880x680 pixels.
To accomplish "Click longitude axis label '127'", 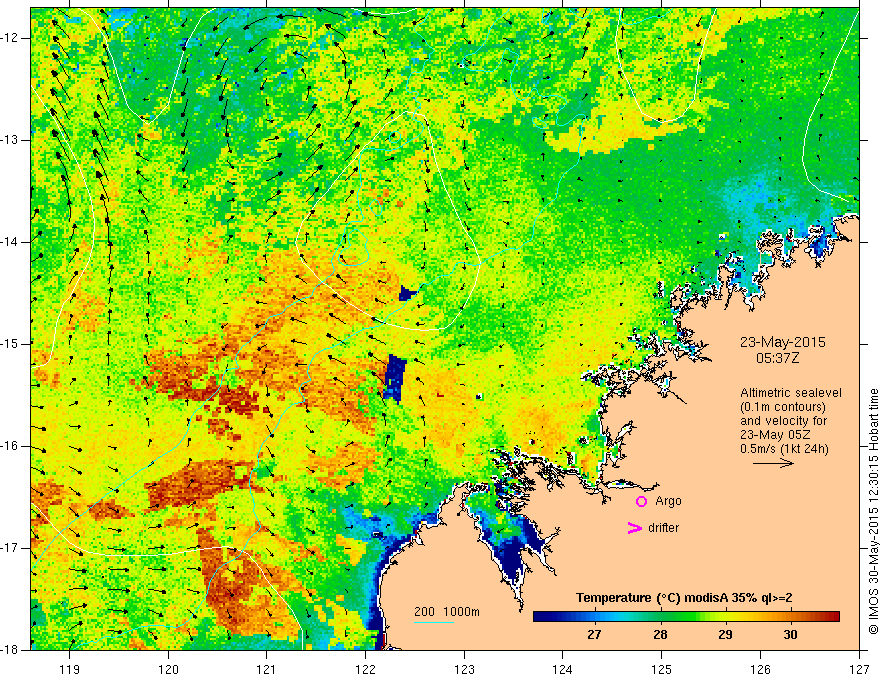I will pos(859,669).
